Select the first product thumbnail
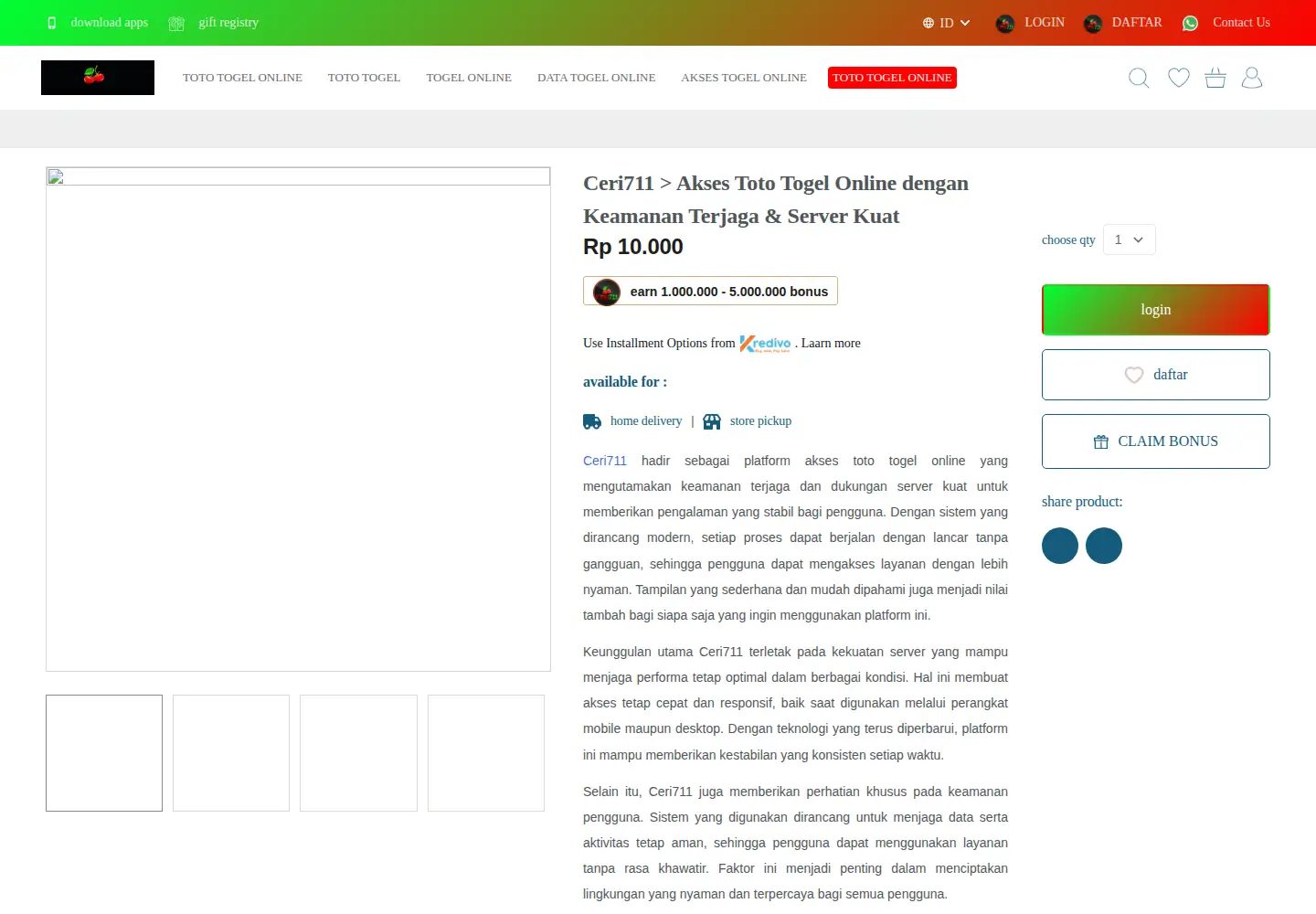 [x=104, y=753]
